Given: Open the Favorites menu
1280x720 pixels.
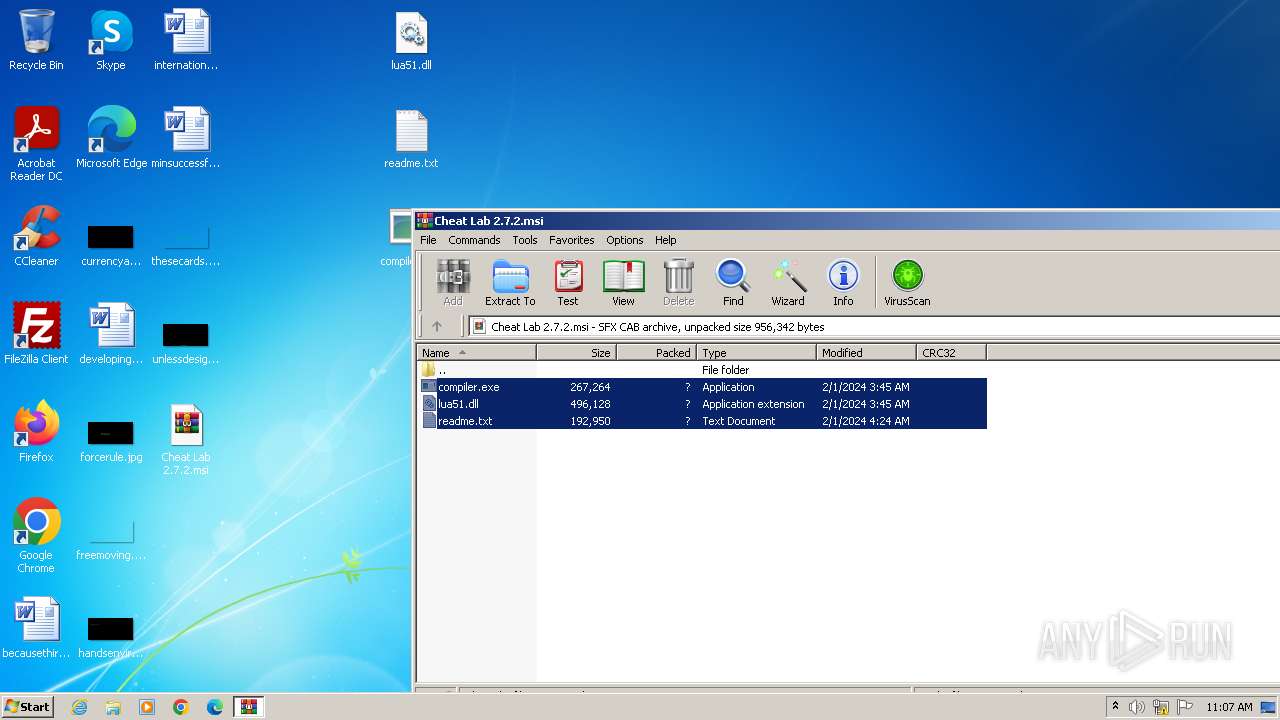Looking at the screenshot, I should tap(572, 240).
